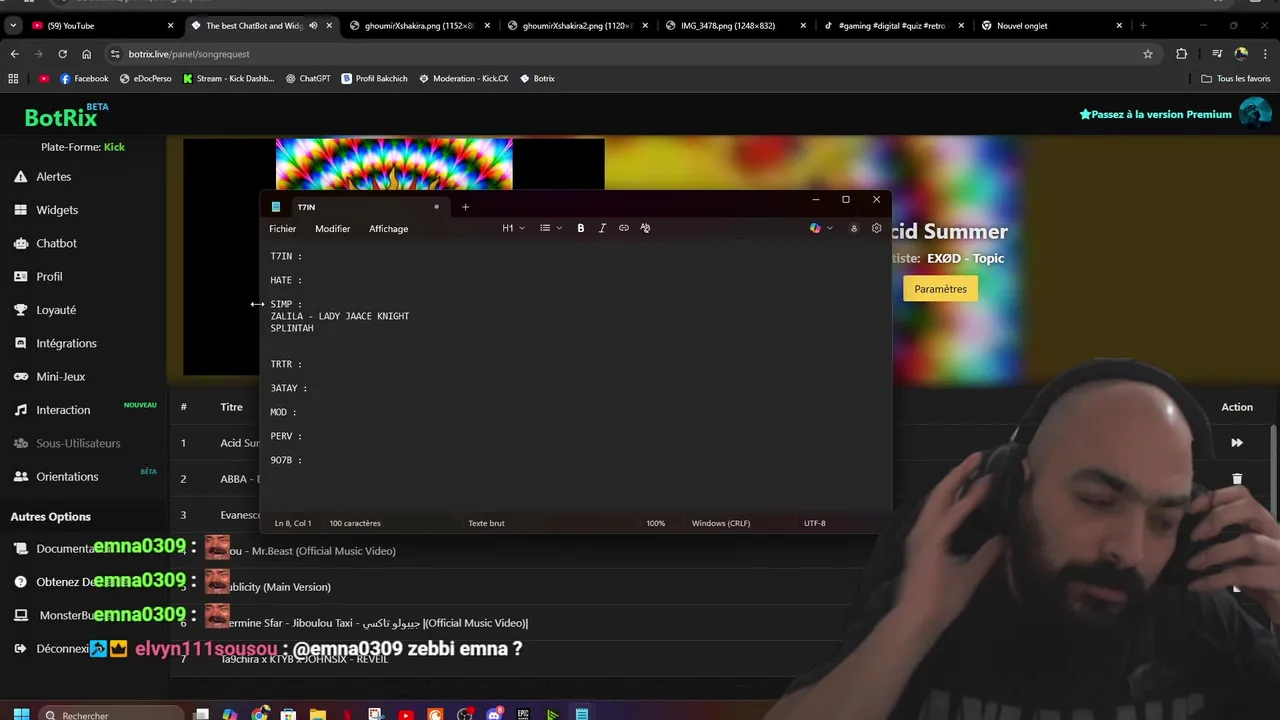Reload the browser page
The height and width of the screenshot is (720, 1280).
point(62,54)
